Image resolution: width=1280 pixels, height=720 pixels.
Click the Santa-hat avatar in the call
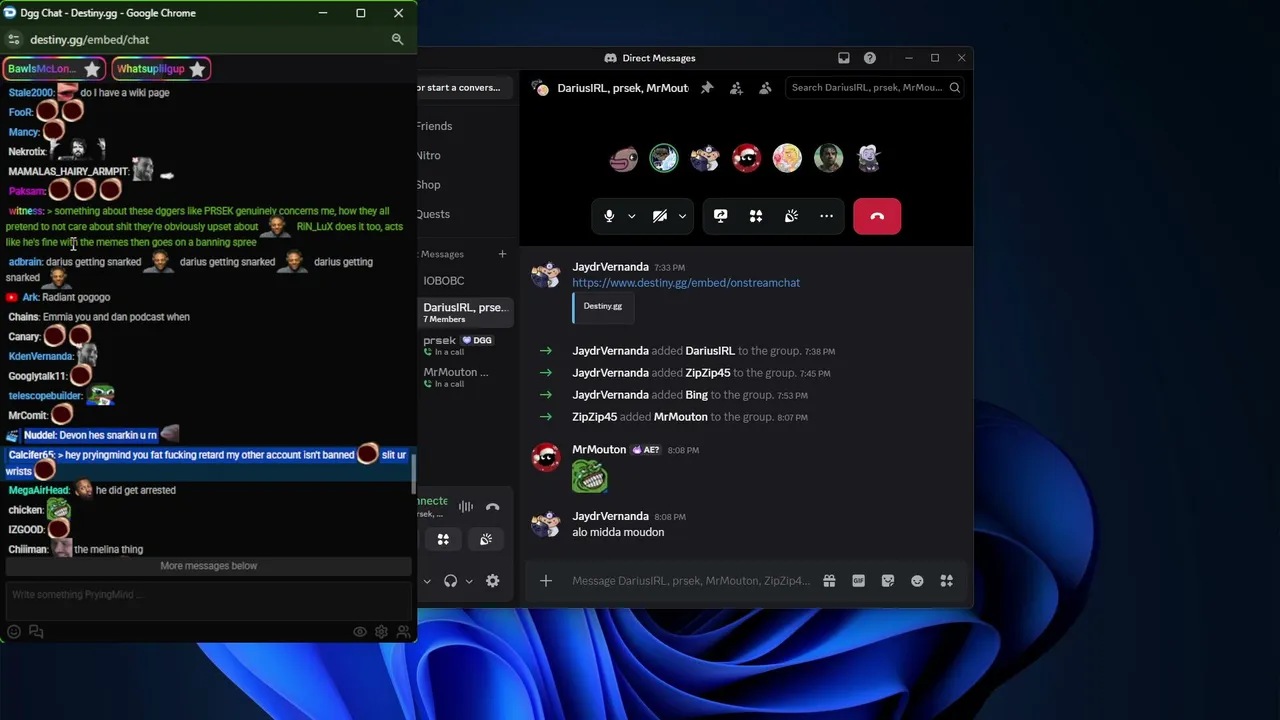coord(746,158)
